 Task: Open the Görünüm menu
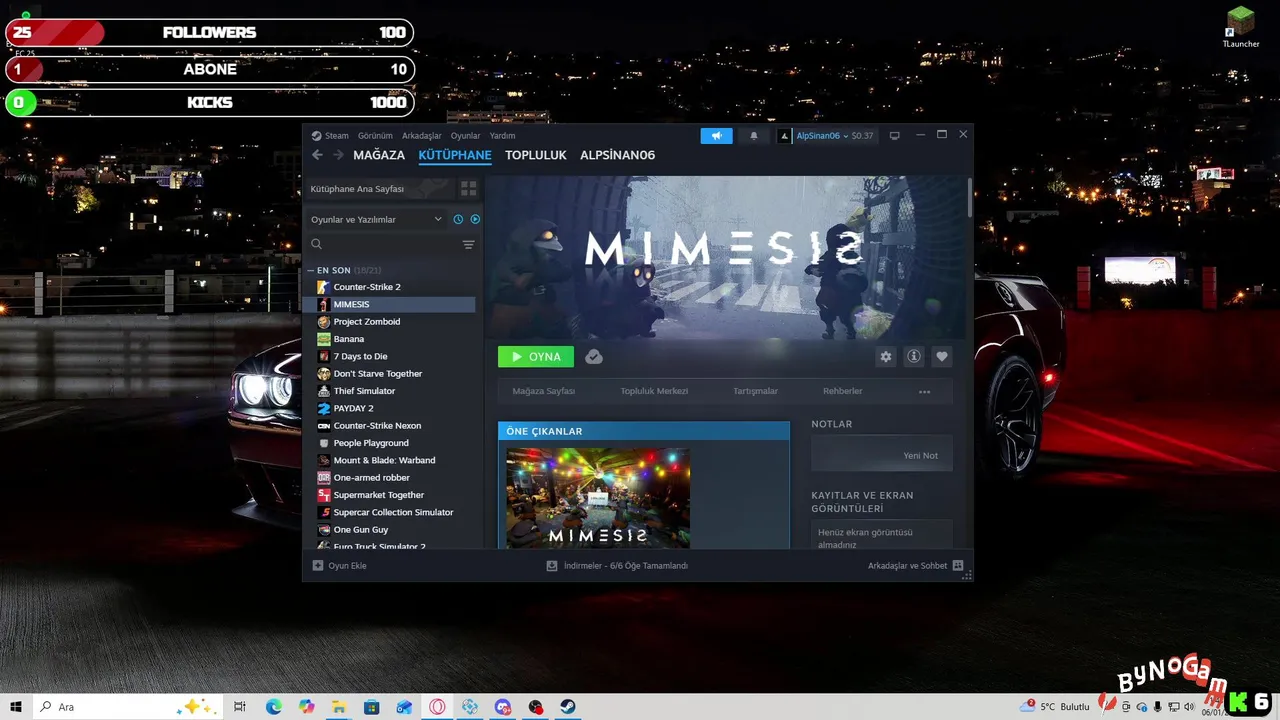coord(375,136)
